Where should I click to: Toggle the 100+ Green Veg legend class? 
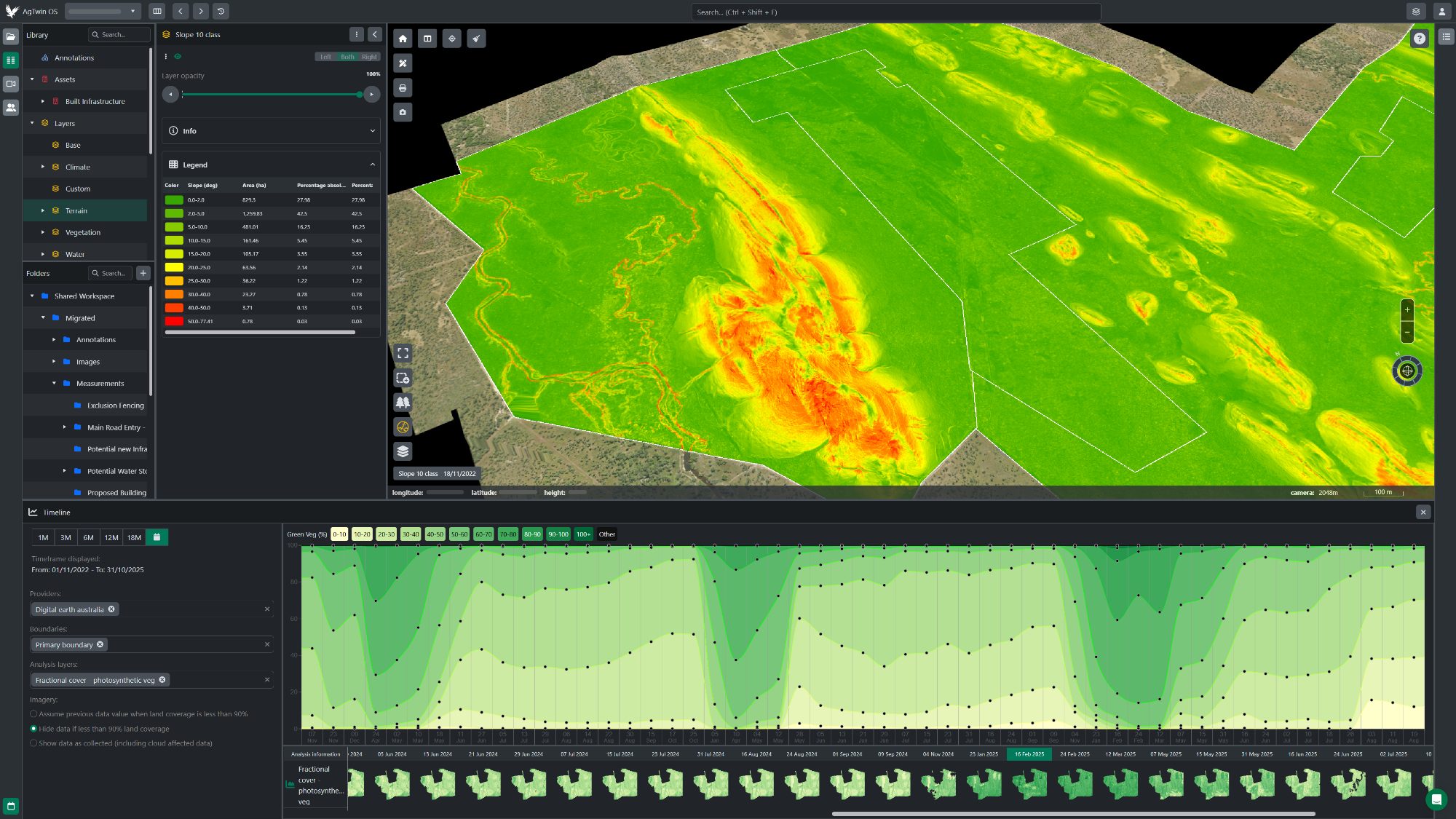[584, 534]
